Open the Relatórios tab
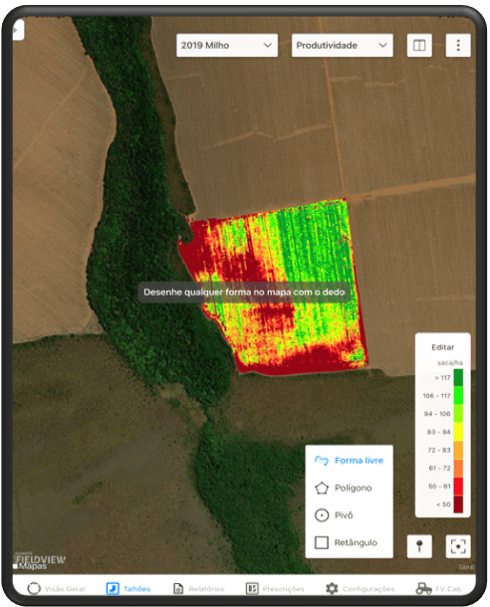This screenshot has width=490, height=607. click(199, 588)
